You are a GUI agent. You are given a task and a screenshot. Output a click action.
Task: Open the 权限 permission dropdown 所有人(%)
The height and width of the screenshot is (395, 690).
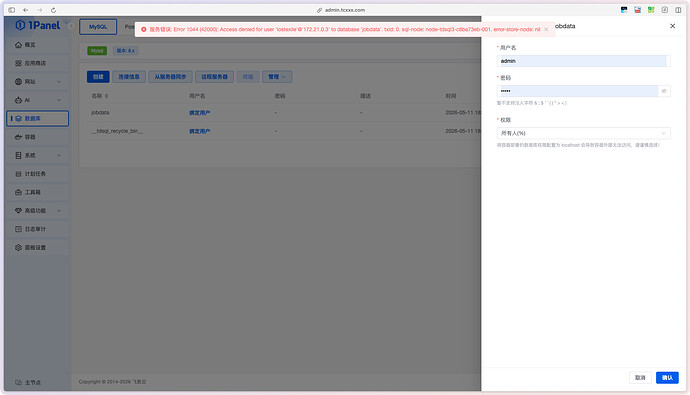584,133
